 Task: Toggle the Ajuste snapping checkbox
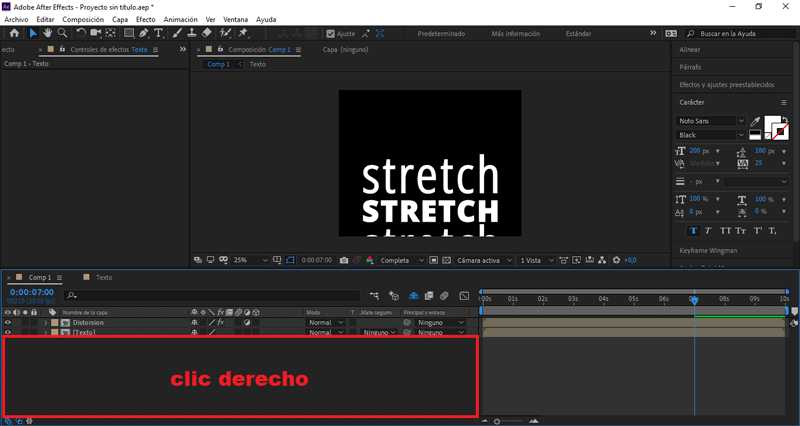331,33
